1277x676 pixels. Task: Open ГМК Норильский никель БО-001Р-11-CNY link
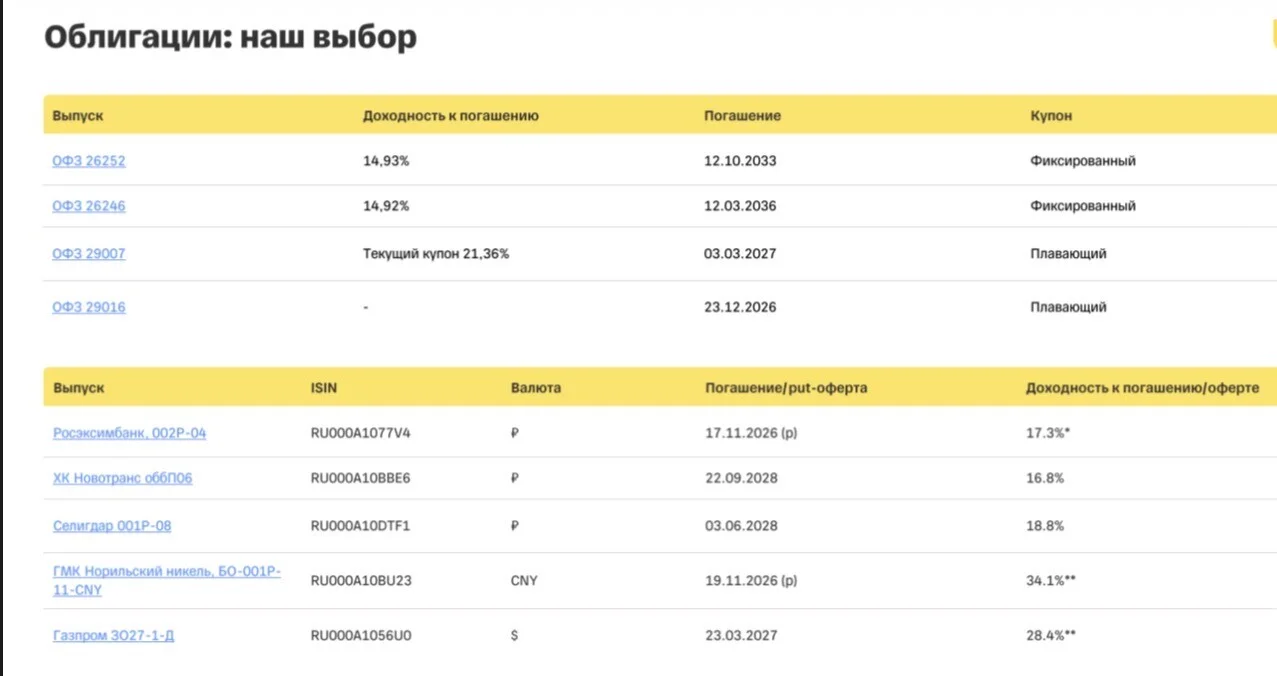167,581
